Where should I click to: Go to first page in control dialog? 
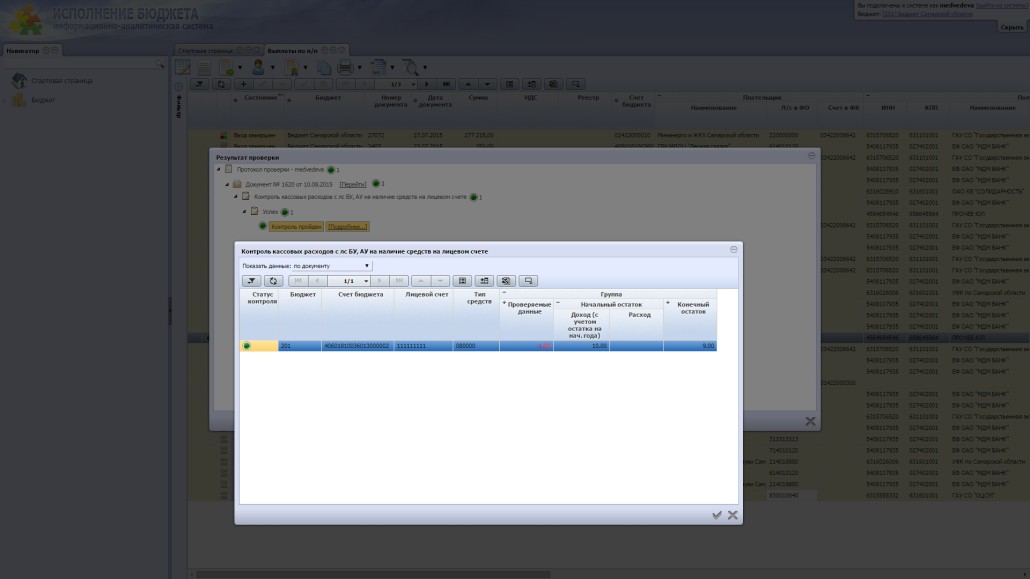pyautogui.click(x=298, y=281)
